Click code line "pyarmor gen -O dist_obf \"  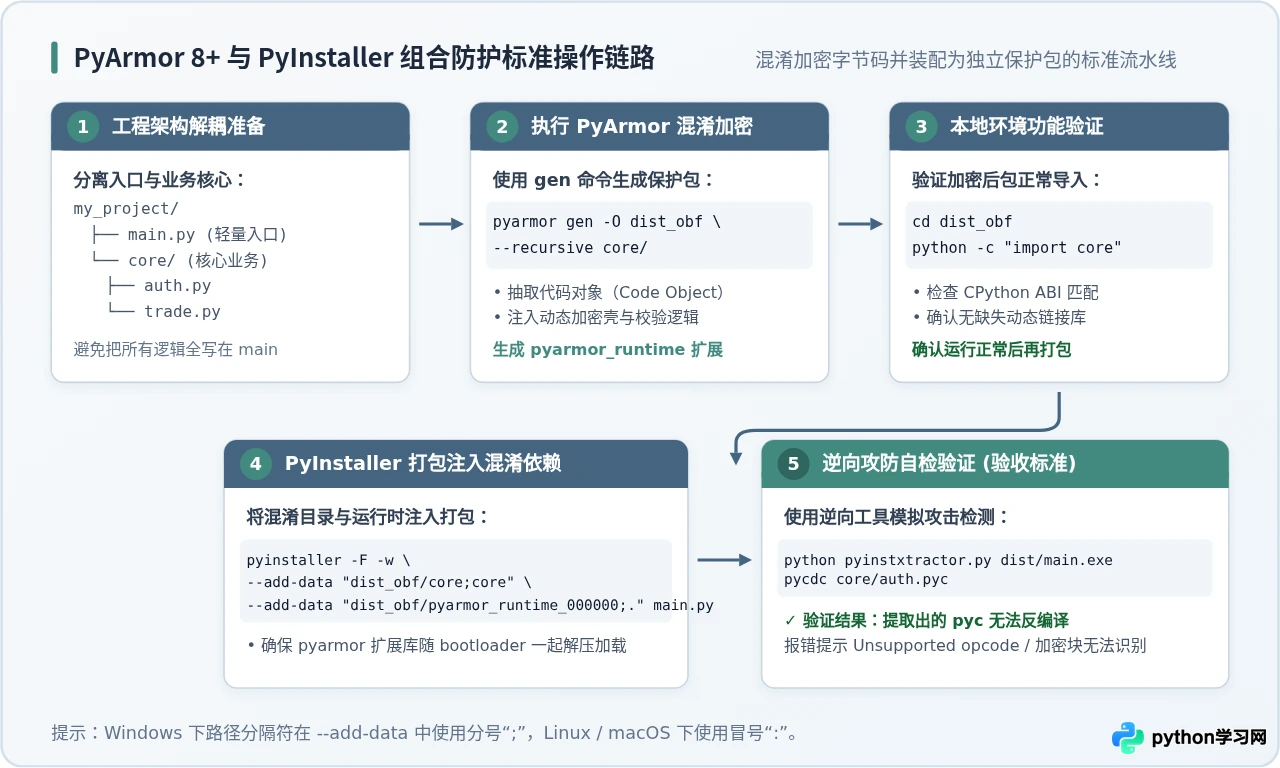pos(607,222)
